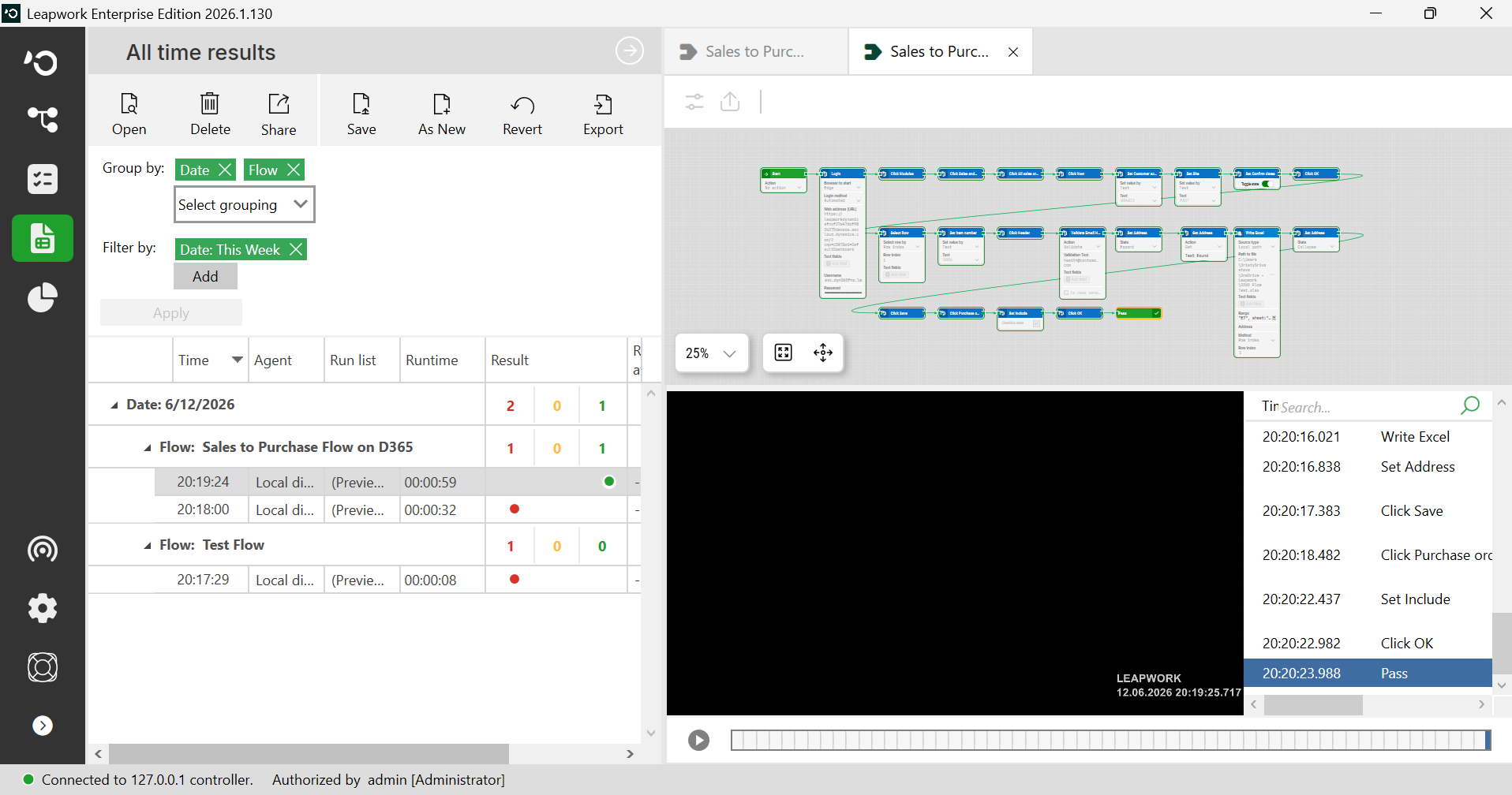Remove the Flow grouping tag
Image resolution: width=1512 pixels, height=795 pixels.
[294, 170]
